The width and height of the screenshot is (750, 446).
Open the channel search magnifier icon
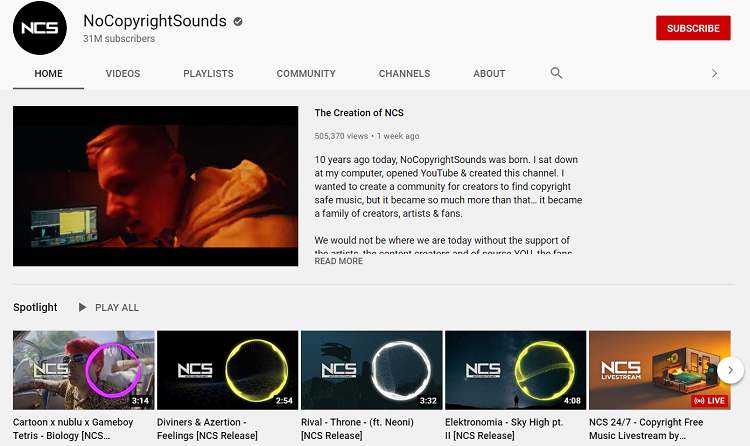tap(556, 73)
